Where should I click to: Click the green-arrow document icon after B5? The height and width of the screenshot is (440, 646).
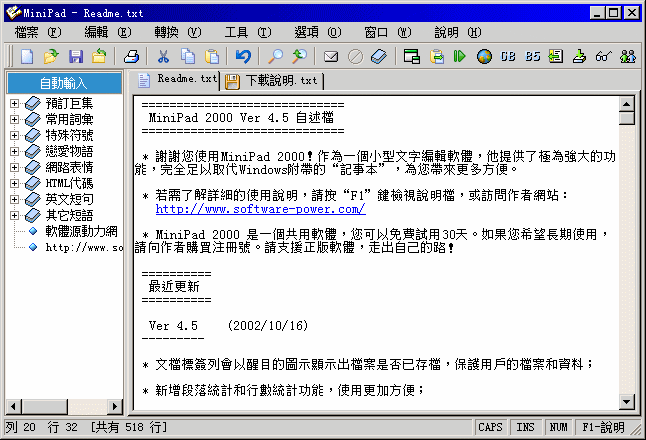tap(556, 56)
